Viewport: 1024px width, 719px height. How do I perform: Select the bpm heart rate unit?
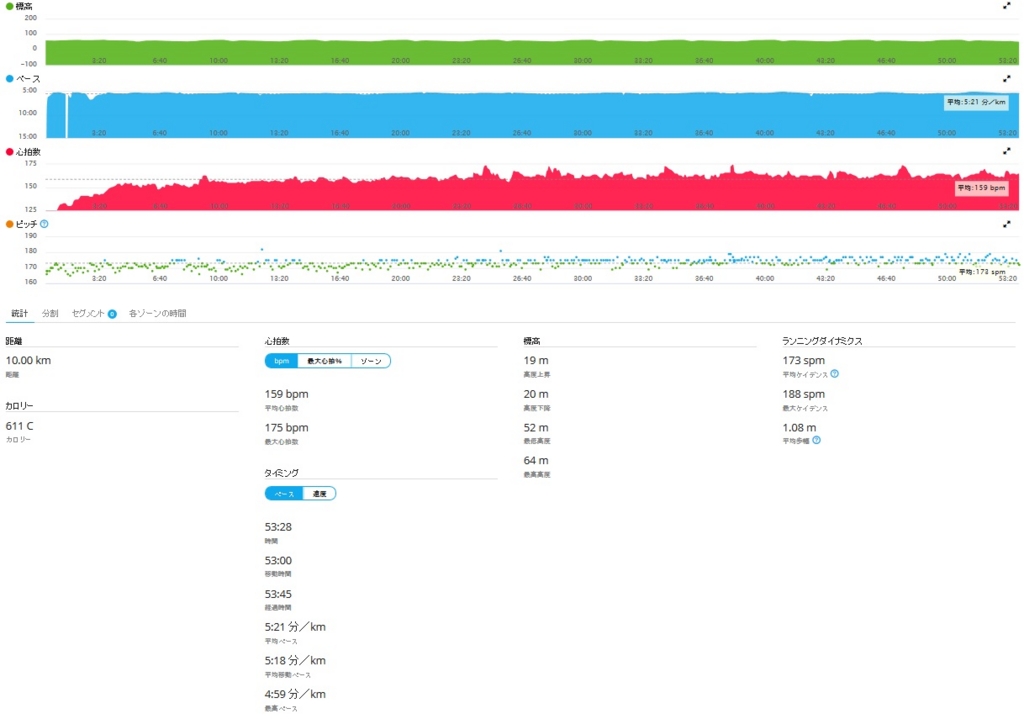click(x=281, y=361)
